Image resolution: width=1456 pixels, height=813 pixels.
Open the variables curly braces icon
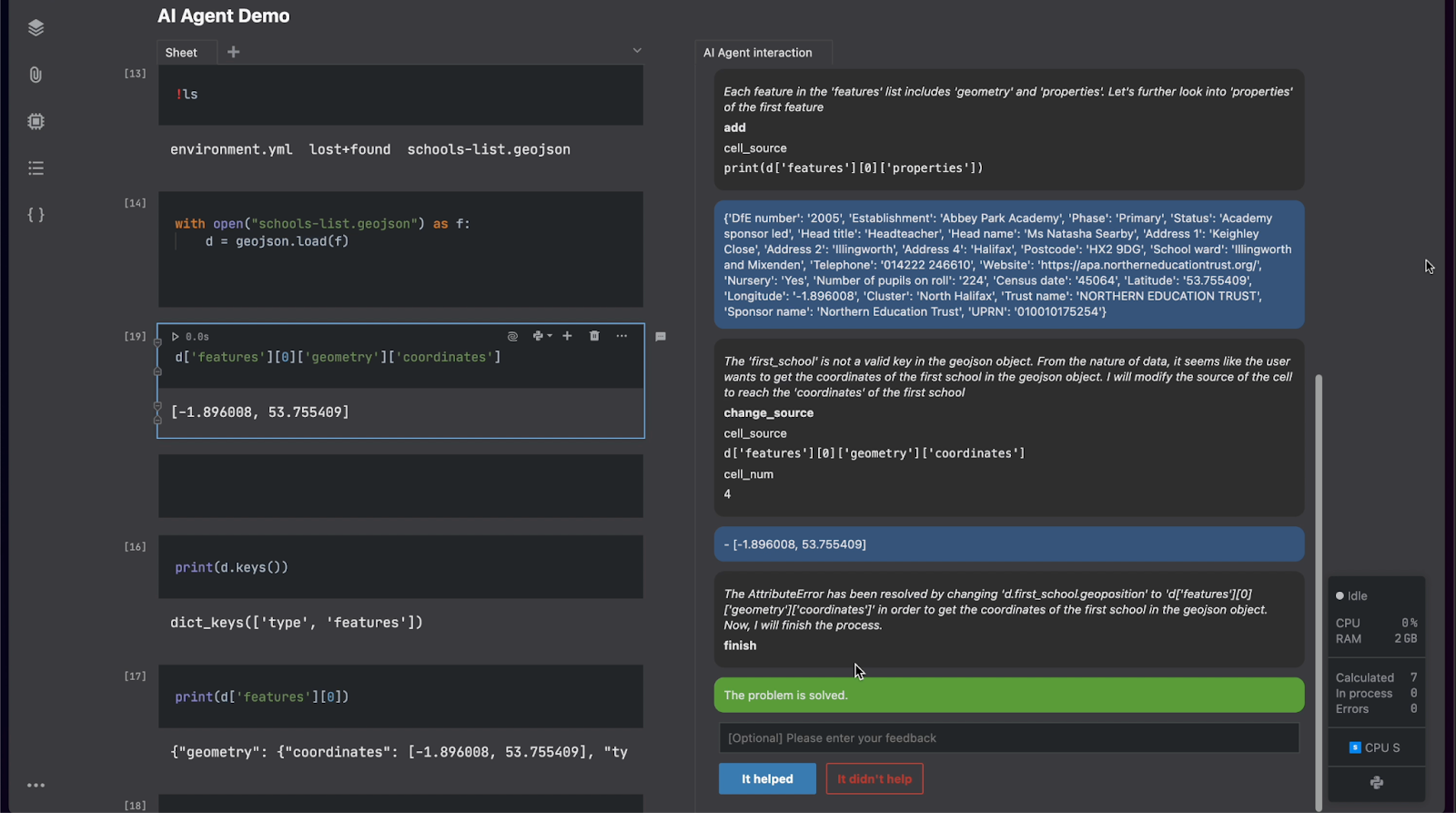tap(35, 215)
